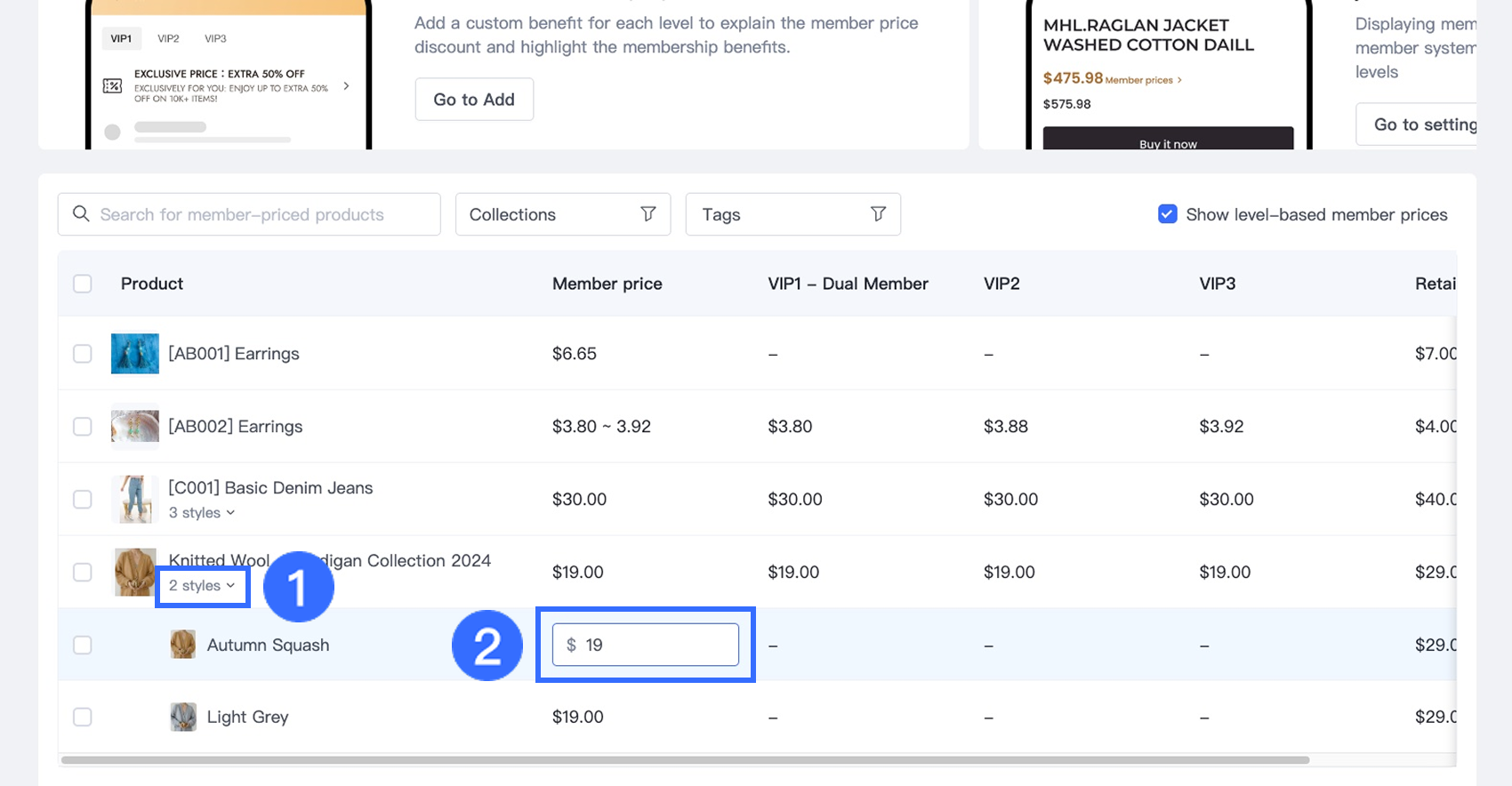Viewport: 1512px width, 786px height.
Task: Click the Autumn Squash variant thumbnail
Action: pos(183,645)
